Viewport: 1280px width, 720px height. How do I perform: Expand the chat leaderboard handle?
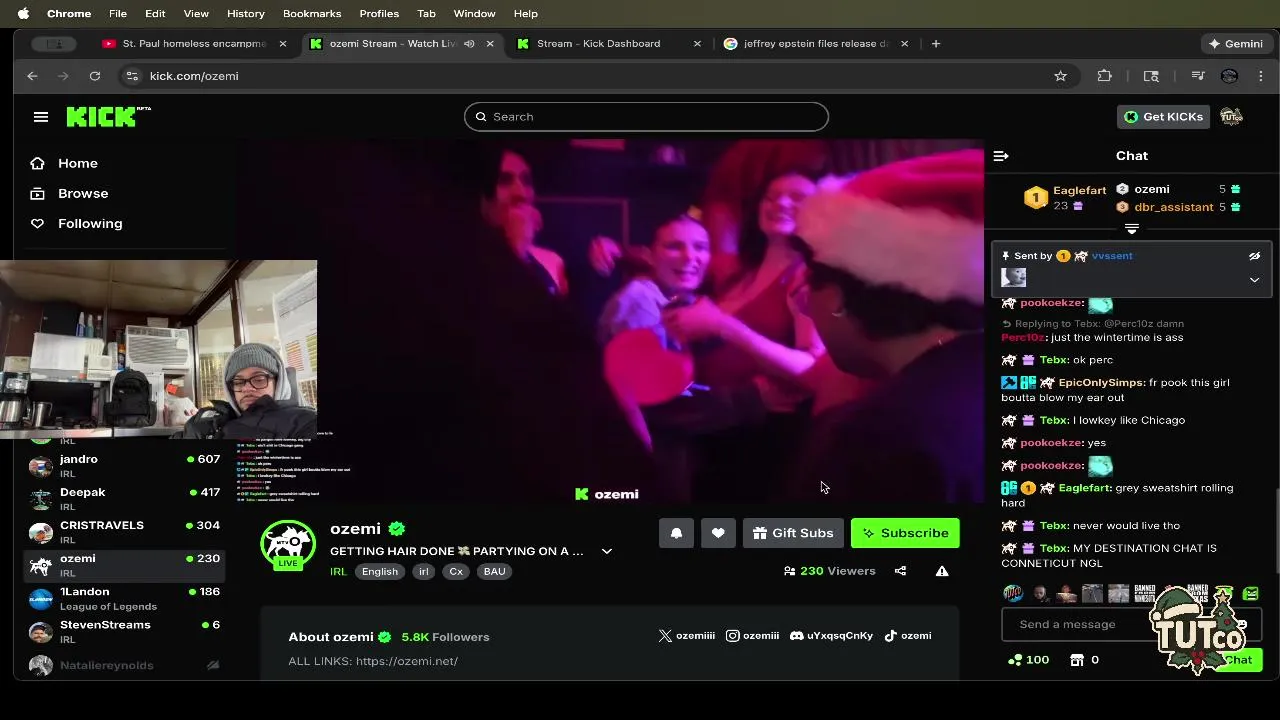[x=1132, y=229]
